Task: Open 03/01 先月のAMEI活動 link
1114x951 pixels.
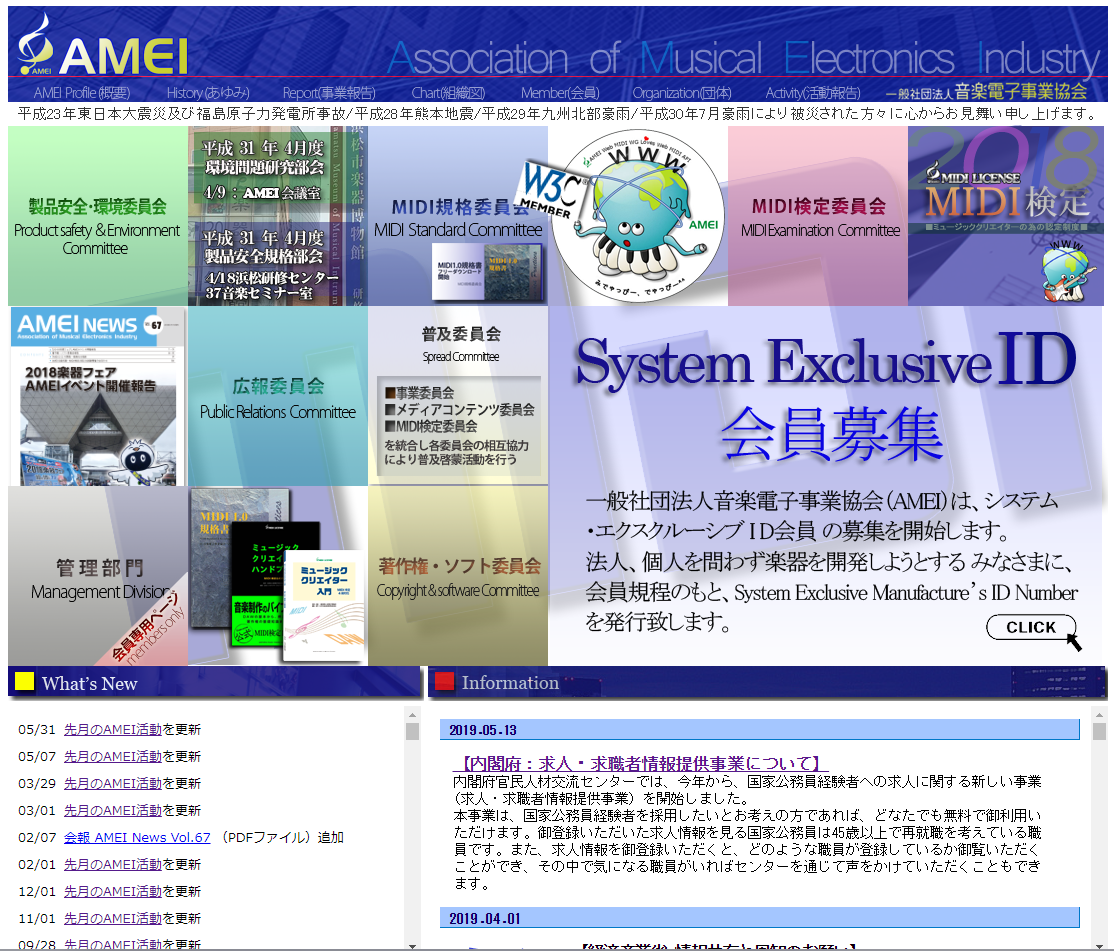Action: (x=113, y=810)
